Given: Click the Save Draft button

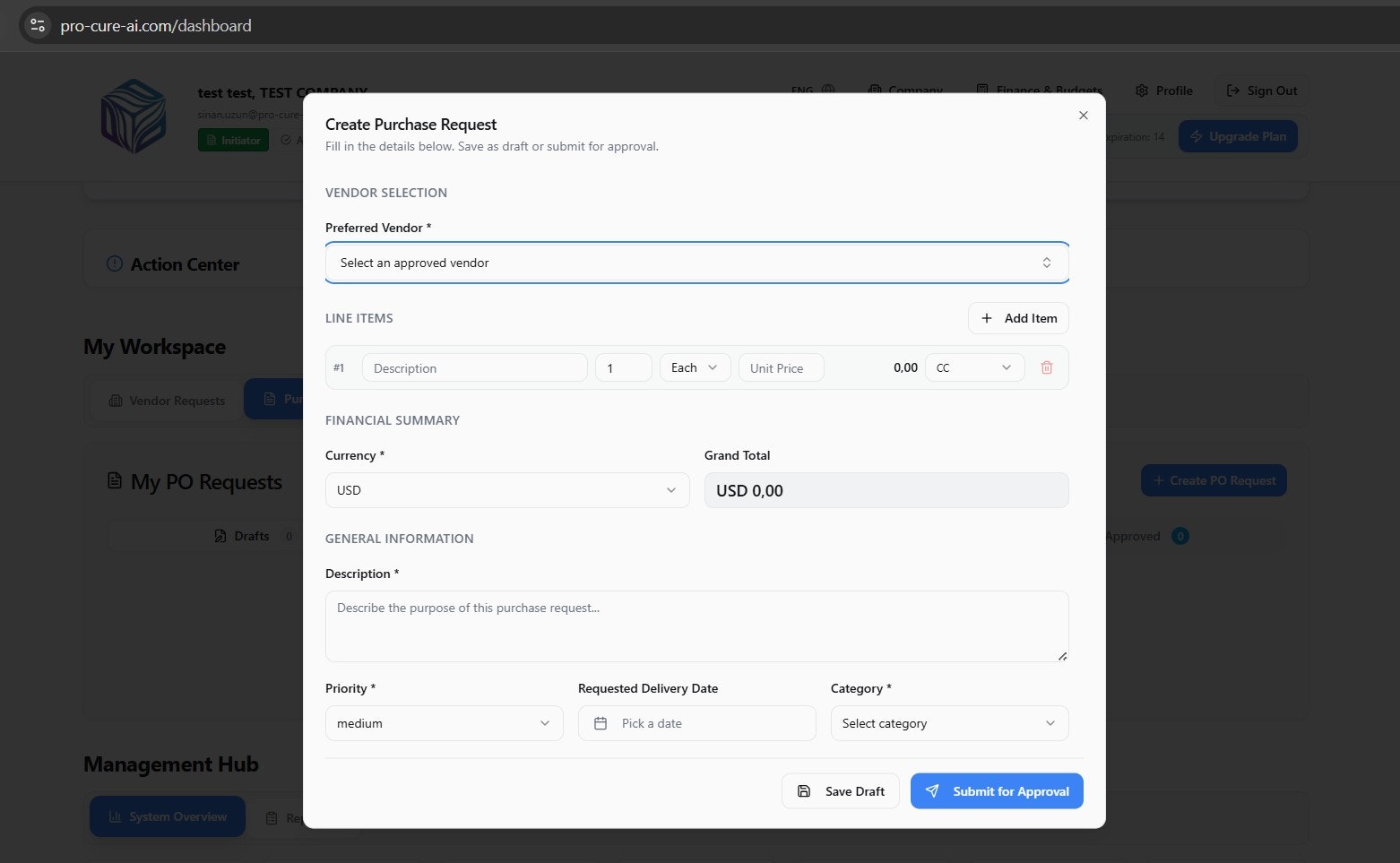Looking at the screenshot, I should pyautogui.click(x=840, y=791).
